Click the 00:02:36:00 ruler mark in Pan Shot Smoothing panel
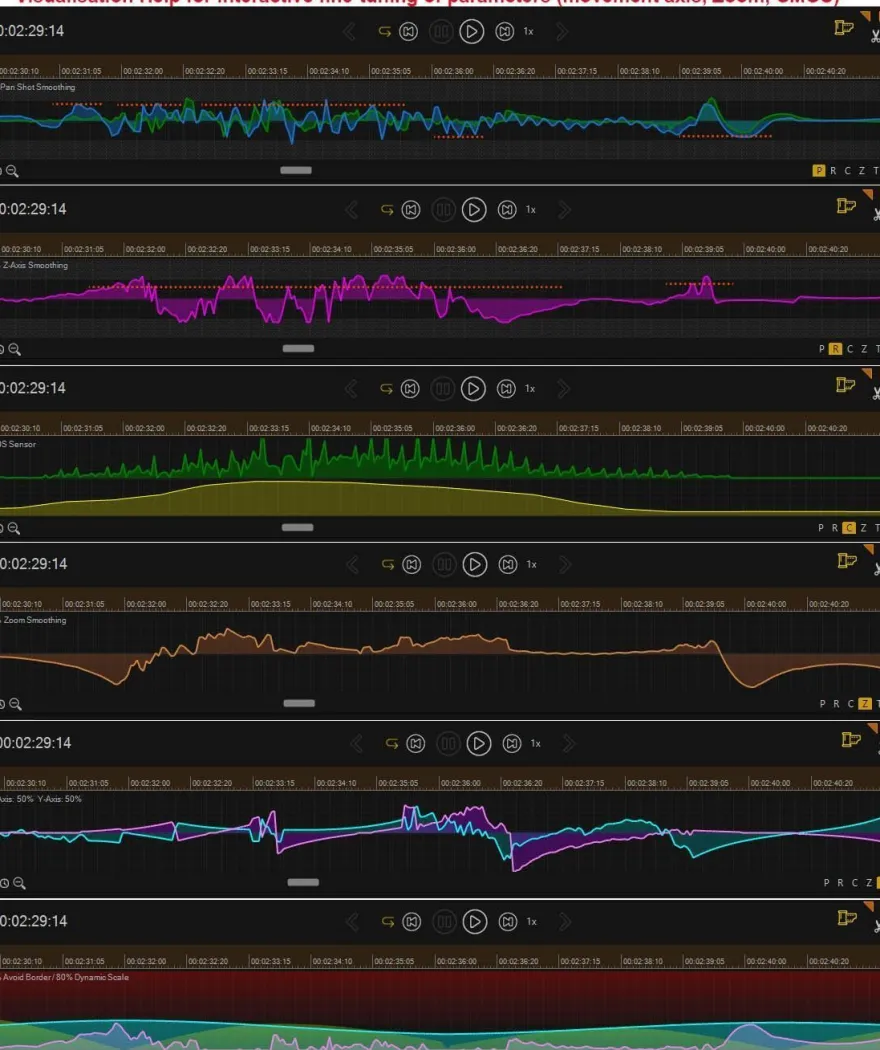880x1050 pixels. tap(453, 71)
